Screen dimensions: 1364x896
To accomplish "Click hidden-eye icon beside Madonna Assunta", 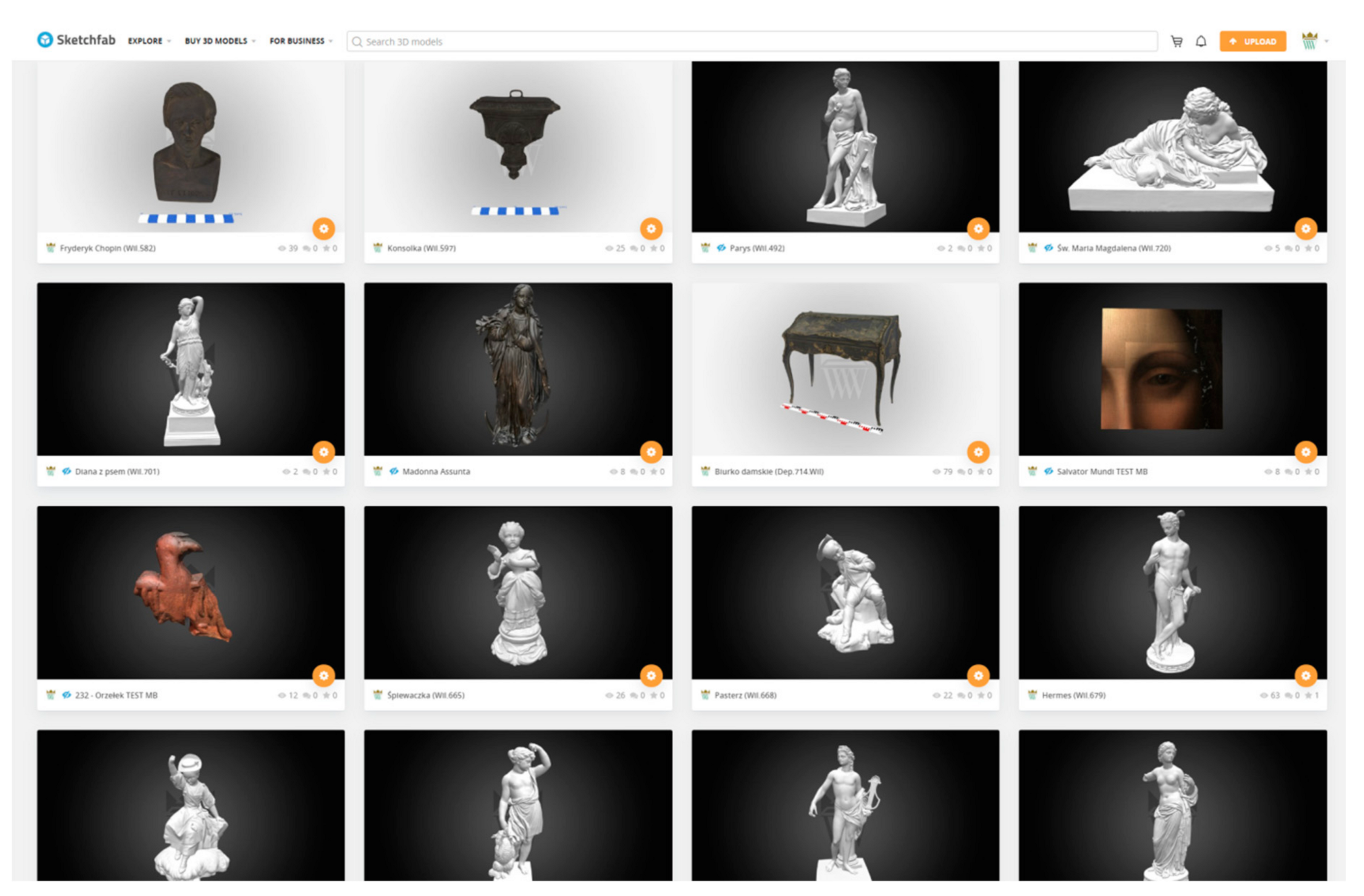I will [x=394, y=471].
